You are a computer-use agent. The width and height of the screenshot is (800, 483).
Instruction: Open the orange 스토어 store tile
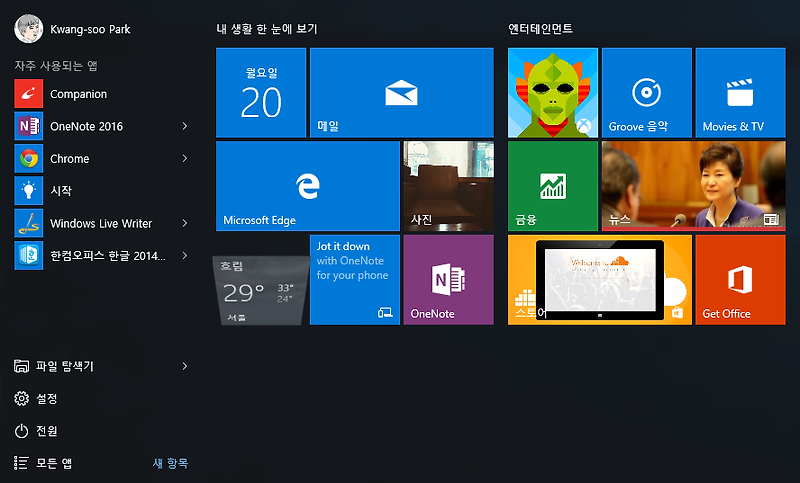click(x=599, y=280)
